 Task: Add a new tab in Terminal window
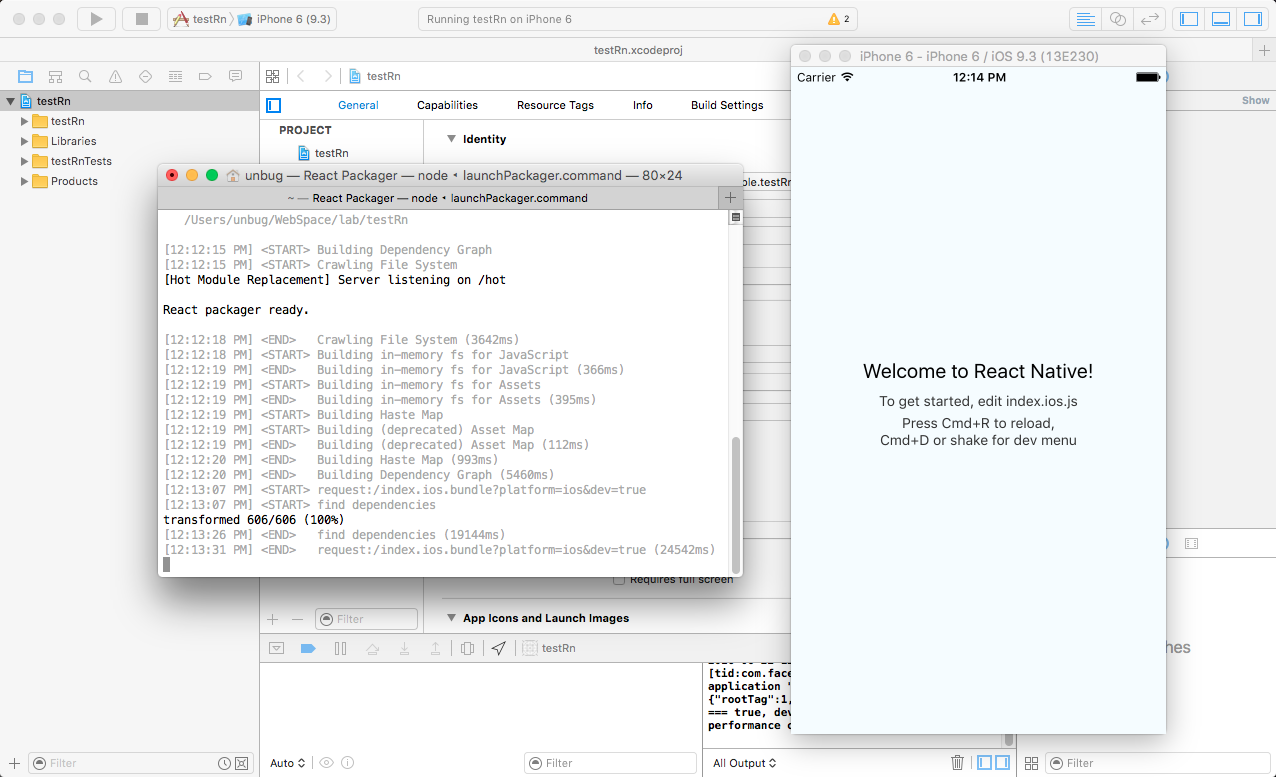(x=730, y=198)
